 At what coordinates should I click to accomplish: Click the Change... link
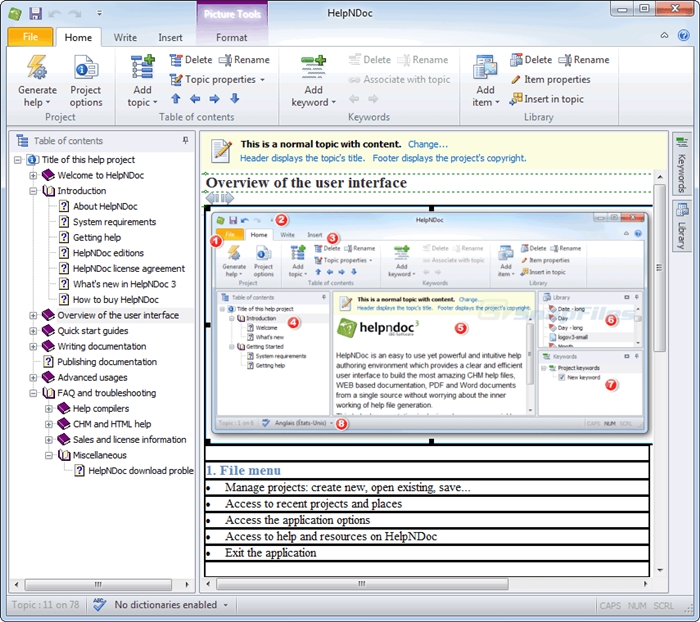click(428, 144)
